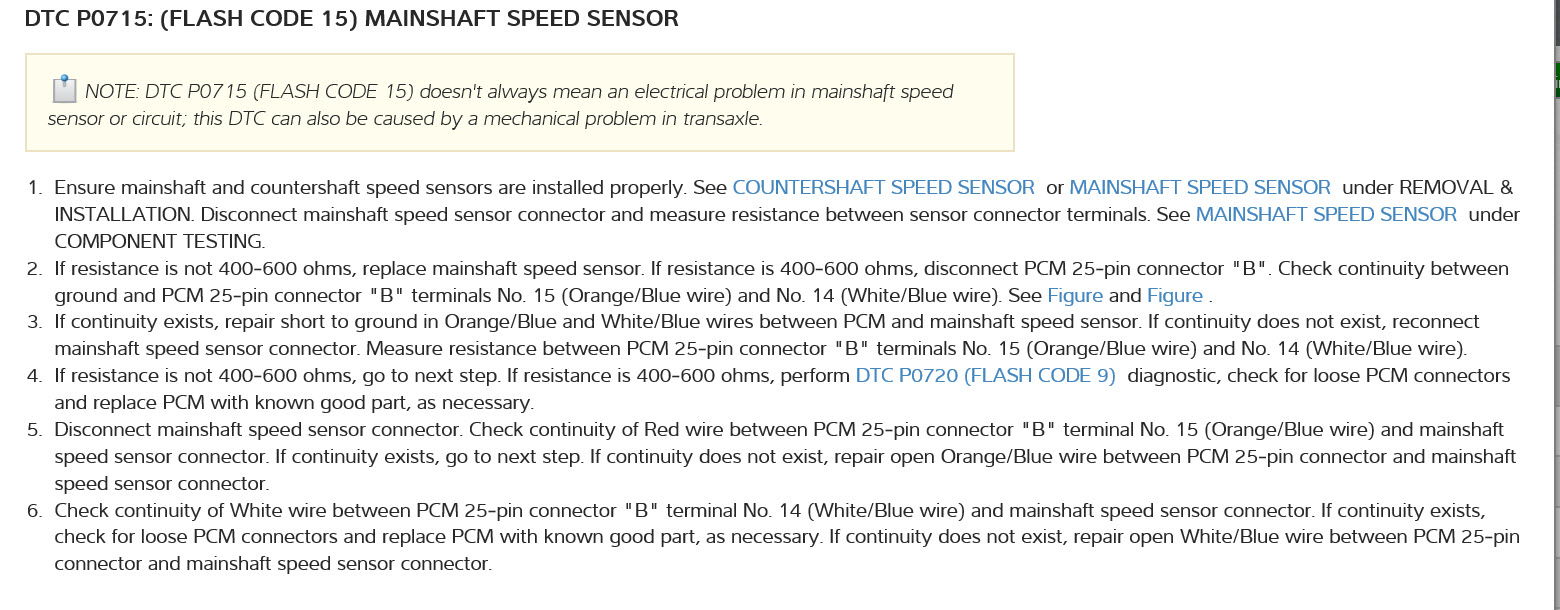Open the second Figure link in step 2
This screenshot has height=610, width=1560.
[x=1175, y=295]
